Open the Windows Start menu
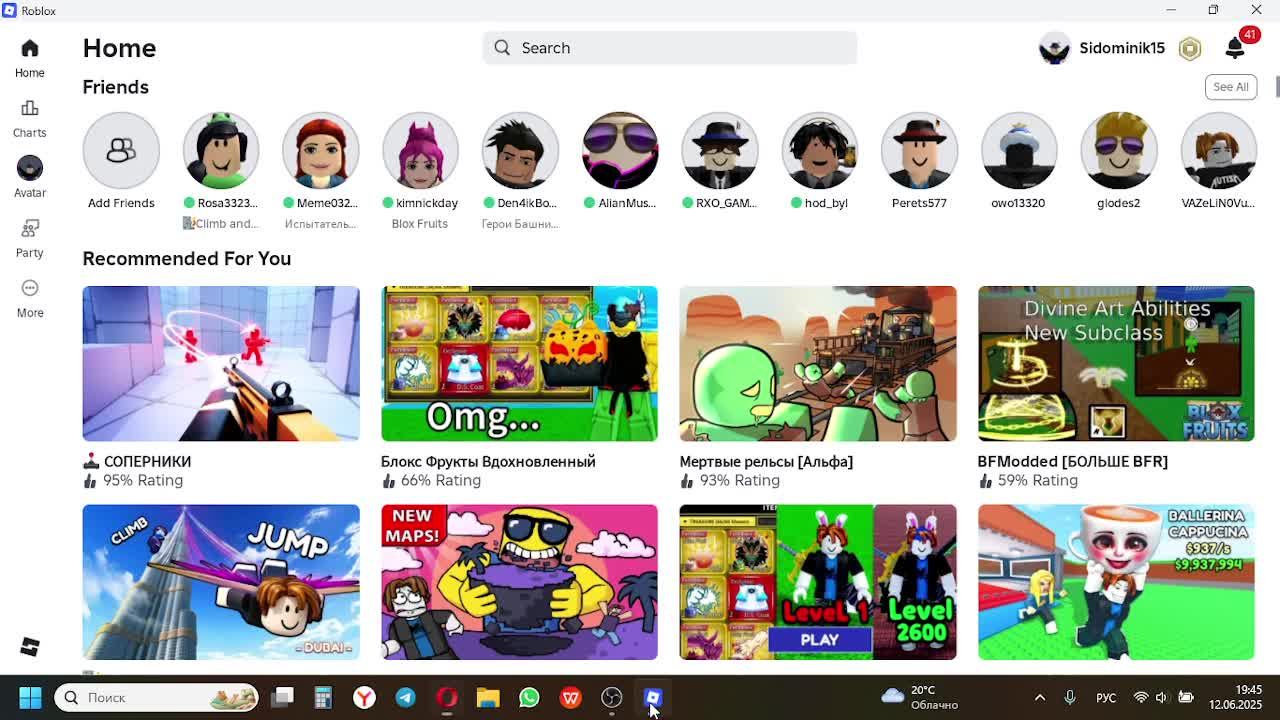 [x=30, y=697]
